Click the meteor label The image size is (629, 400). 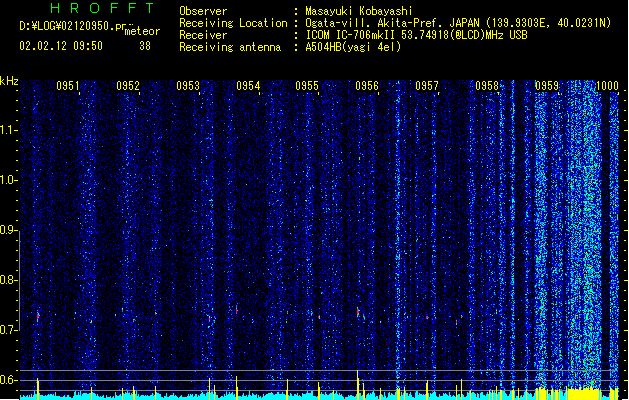coord(142,31)
